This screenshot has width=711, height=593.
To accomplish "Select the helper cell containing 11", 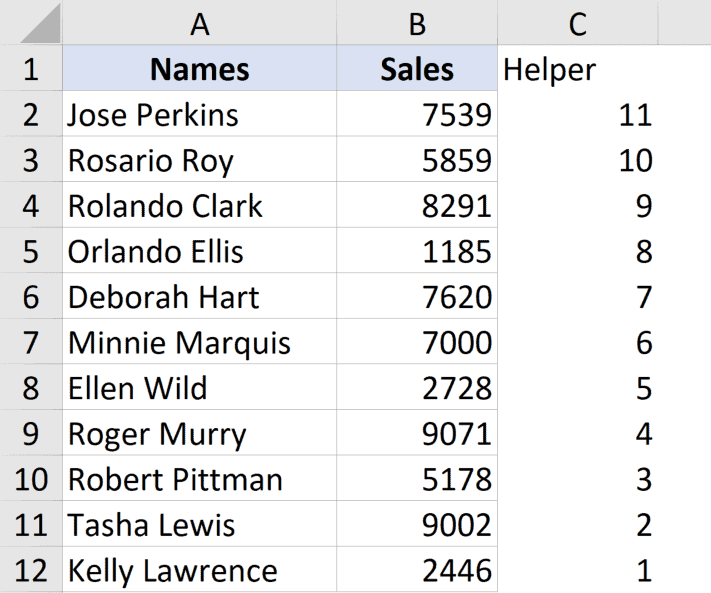I will tap(577, 115).
